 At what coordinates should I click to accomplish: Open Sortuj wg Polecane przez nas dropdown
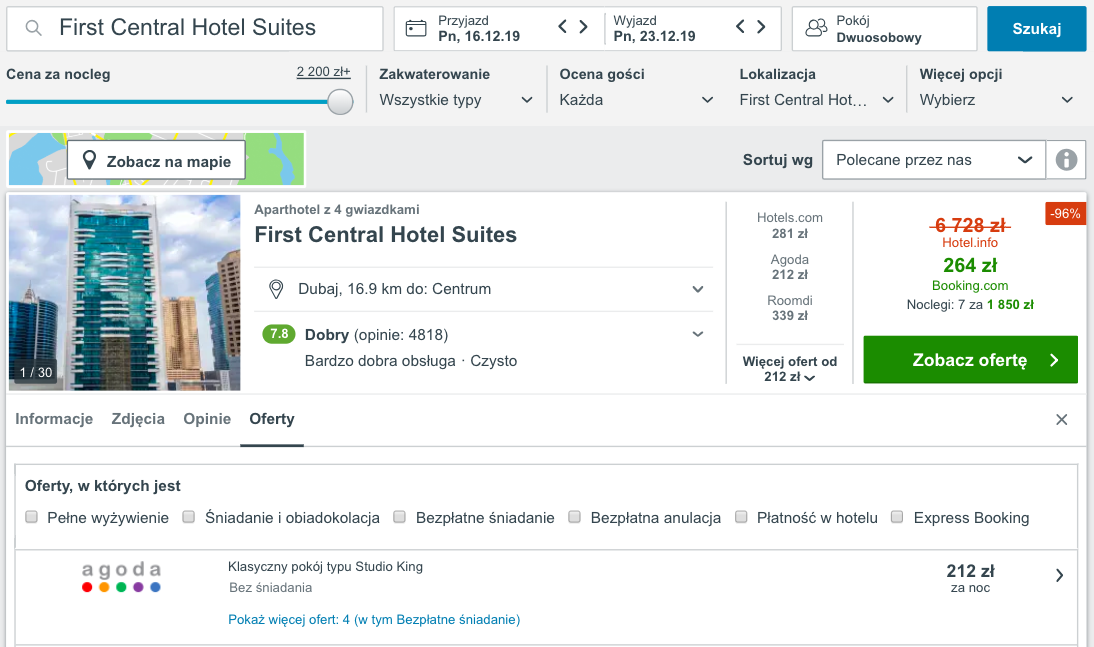[x=934, y=160]
